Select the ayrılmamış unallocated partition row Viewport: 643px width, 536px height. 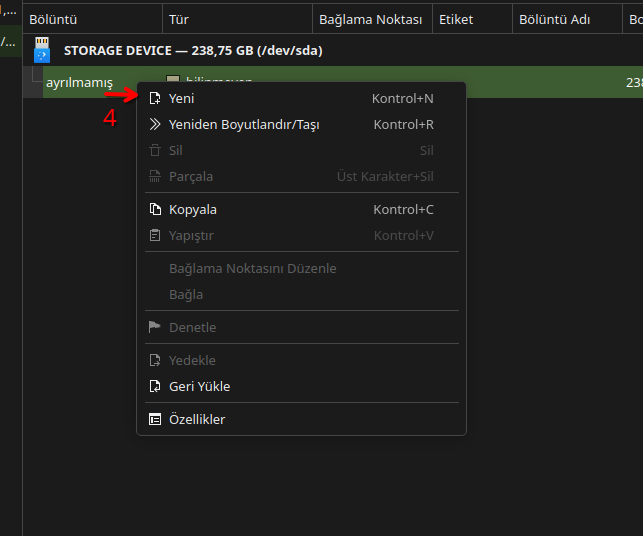point(80,82)
